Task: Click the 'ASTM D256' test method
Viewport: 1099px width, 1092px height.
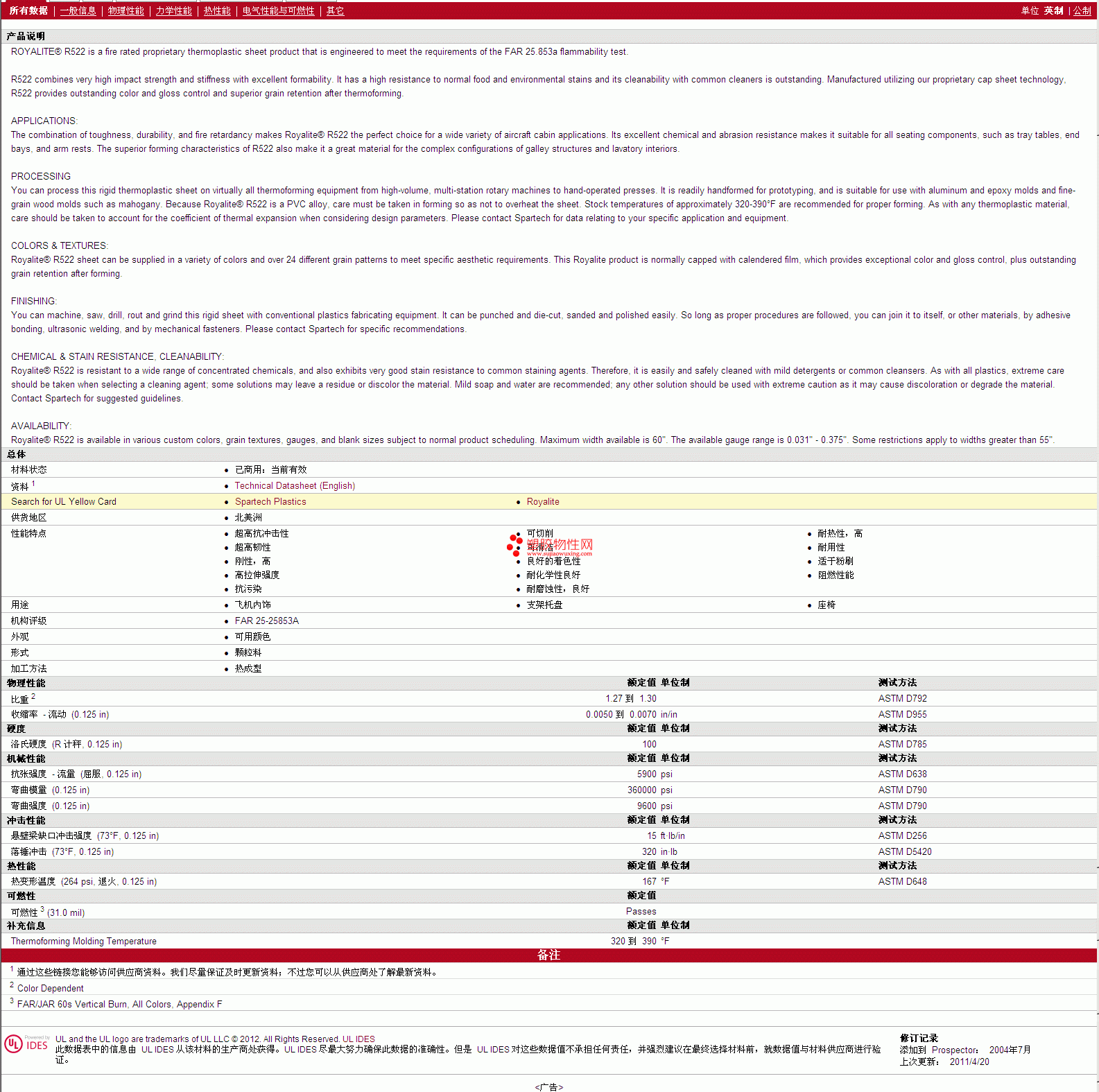Action: pos(902,836)
